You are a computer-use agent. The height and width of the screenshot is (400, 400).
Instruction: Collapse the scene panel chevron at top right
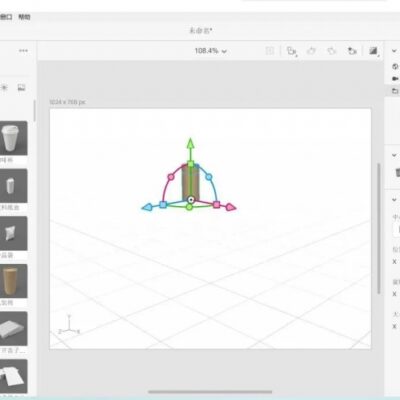[x=394, y=51]
